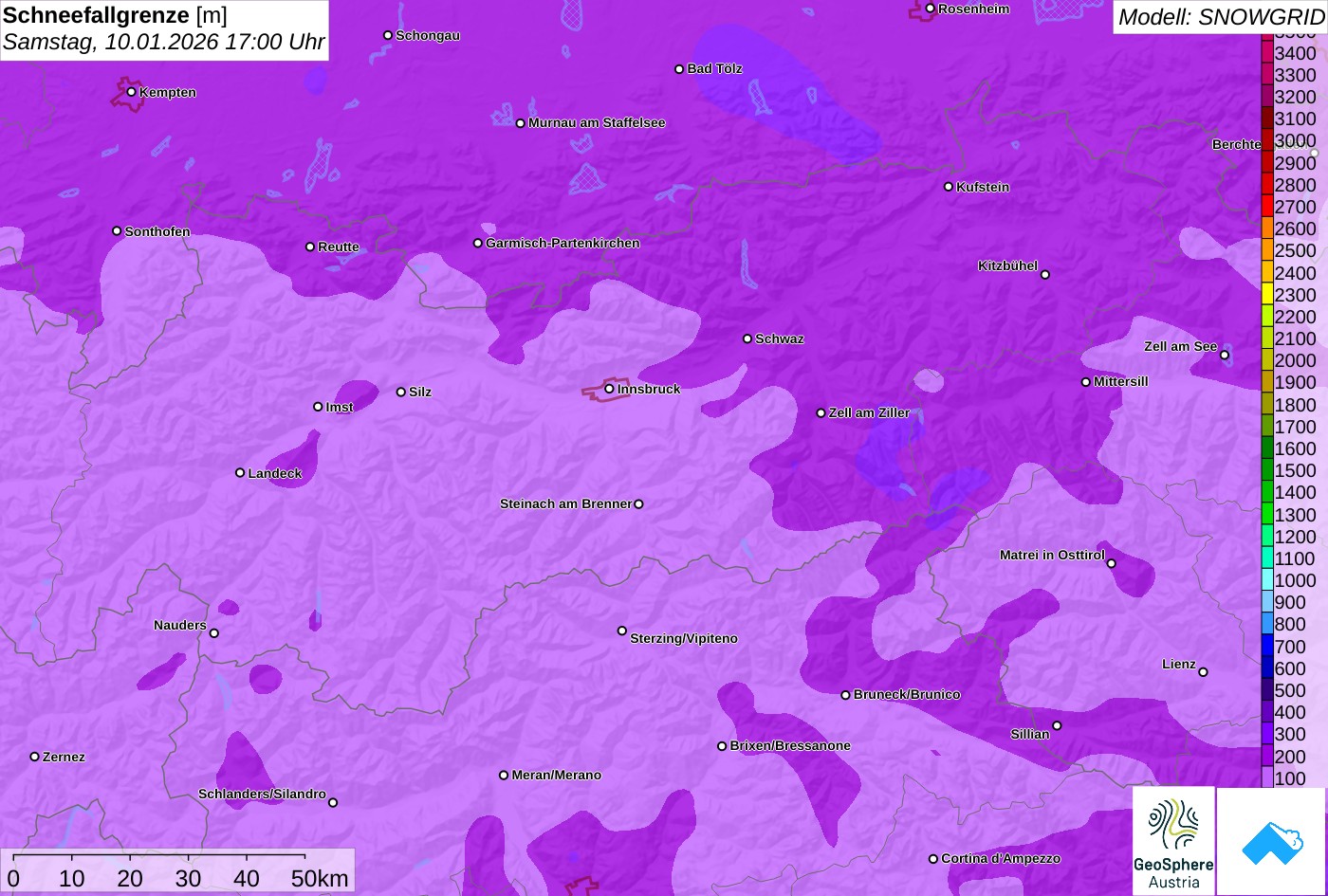Pick the orange 2600 legend color
This screenshot has width=1328, height=896.
coord(1267,229)
